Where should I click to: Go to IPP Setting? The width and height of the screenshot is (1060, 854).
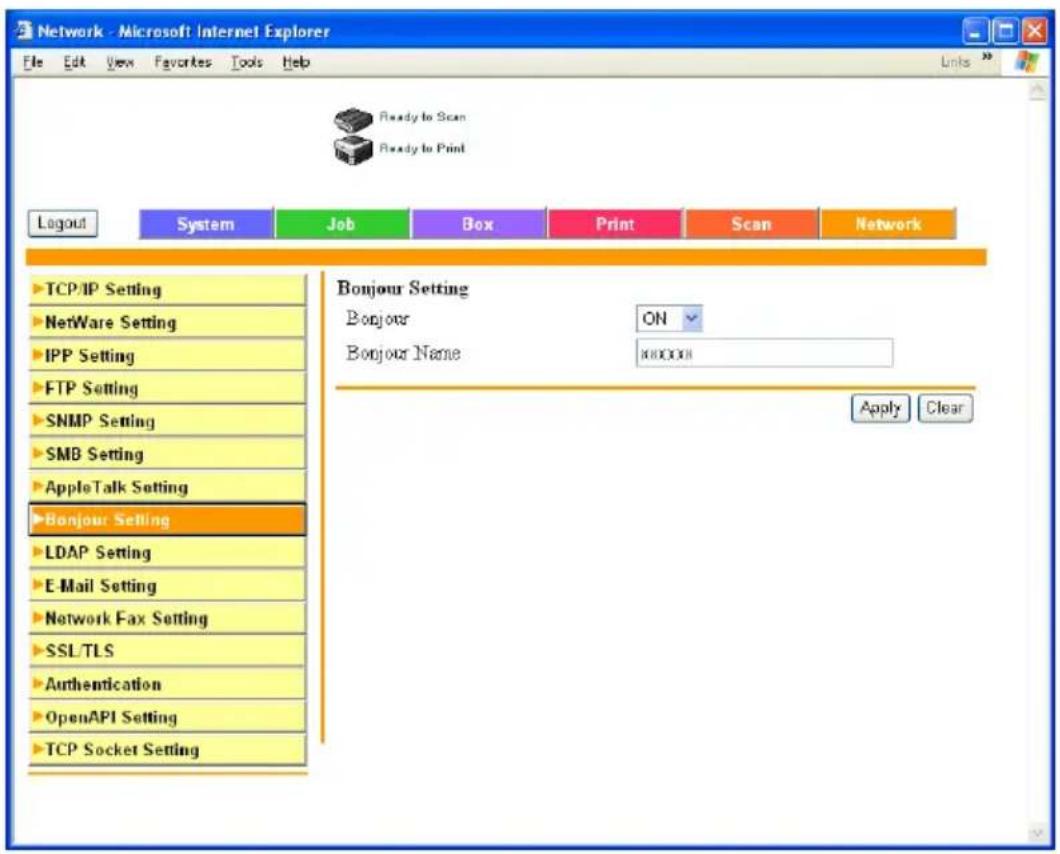coord(167,356)
